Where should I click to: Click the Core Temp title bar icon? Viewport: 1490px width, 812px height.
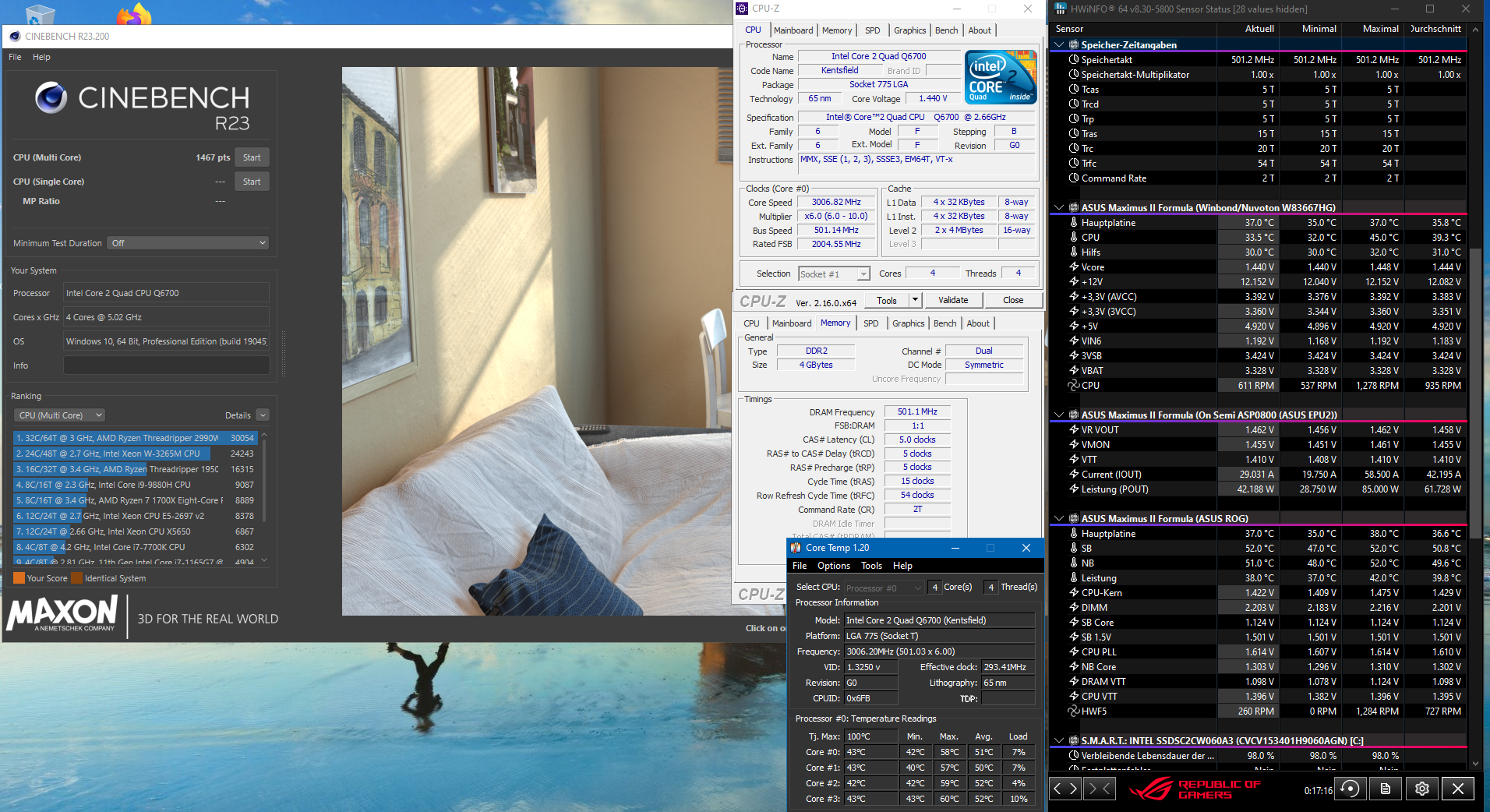(796, 548)
